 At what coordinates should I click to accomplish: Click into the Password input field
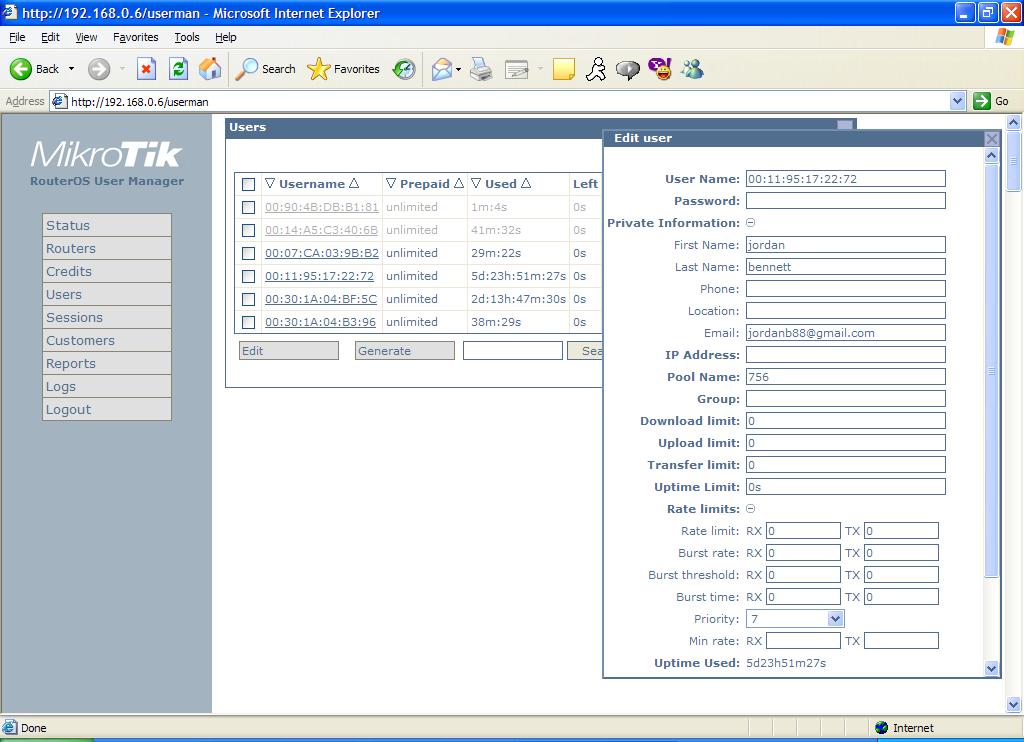pyautogui.click(x=845, y=201)
